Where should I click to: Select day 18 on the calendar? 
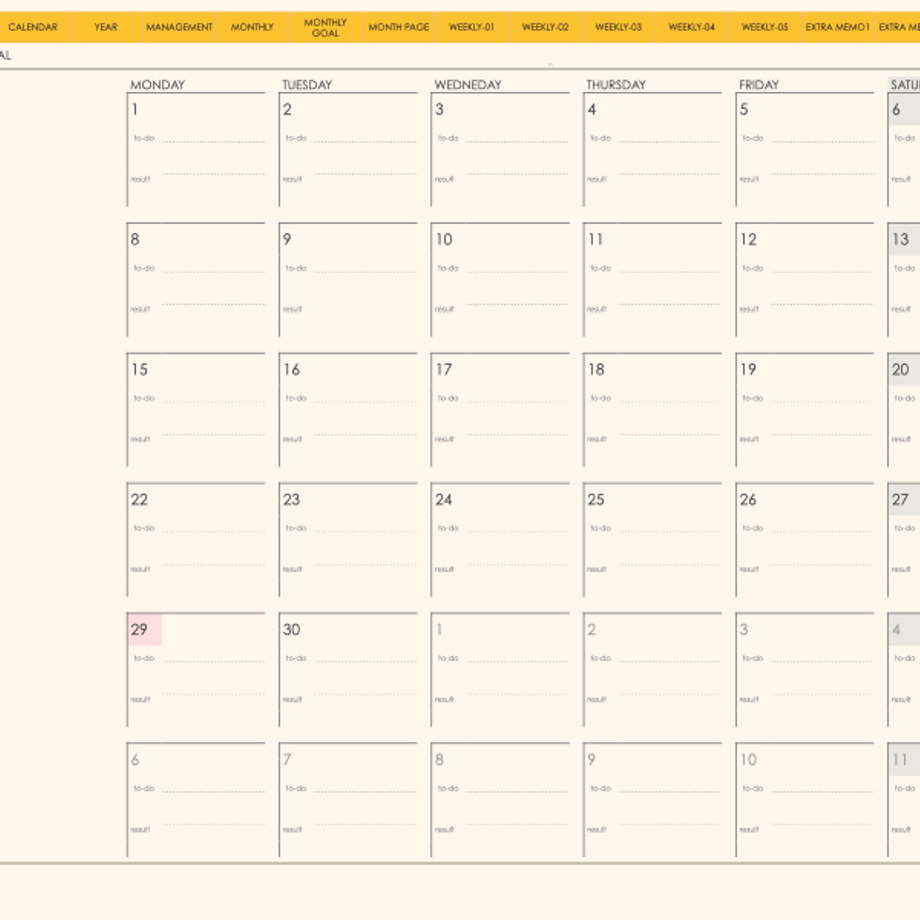point(596,370)
